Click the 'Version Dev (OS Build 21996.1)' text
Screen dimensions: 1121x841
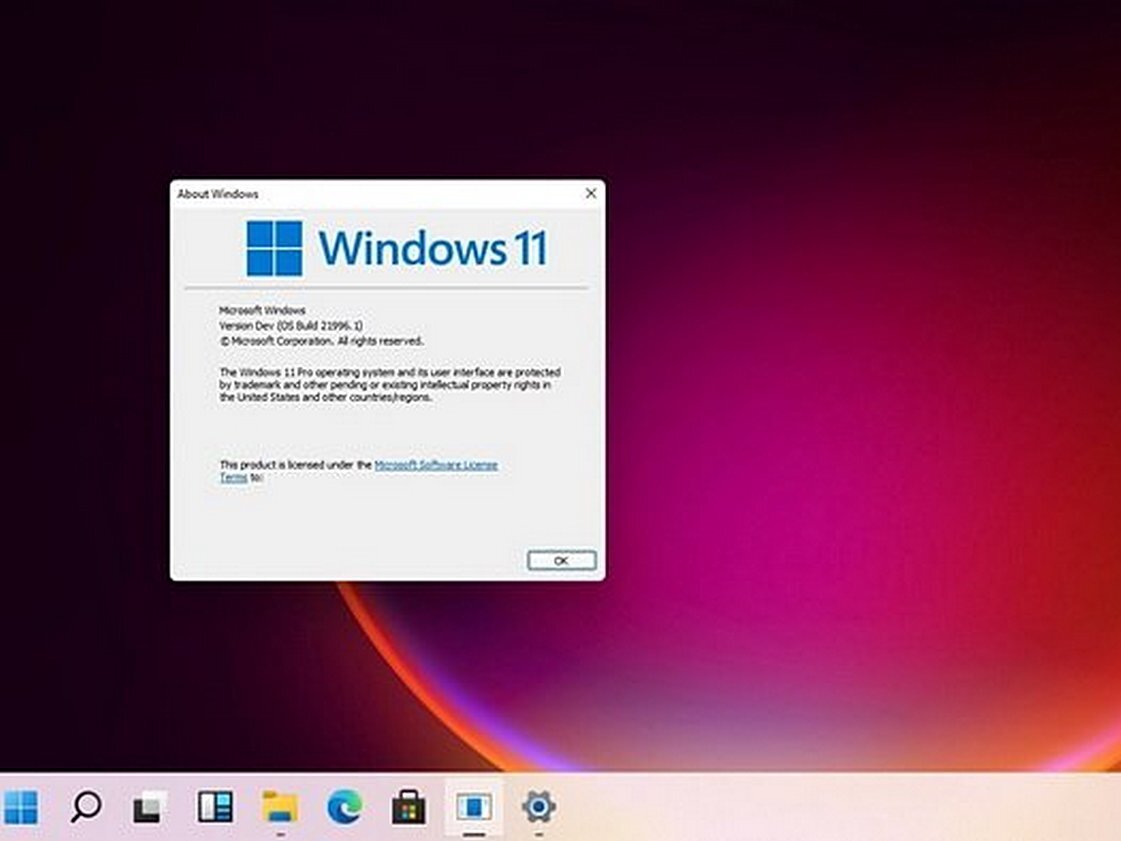[x=290, y=325]
